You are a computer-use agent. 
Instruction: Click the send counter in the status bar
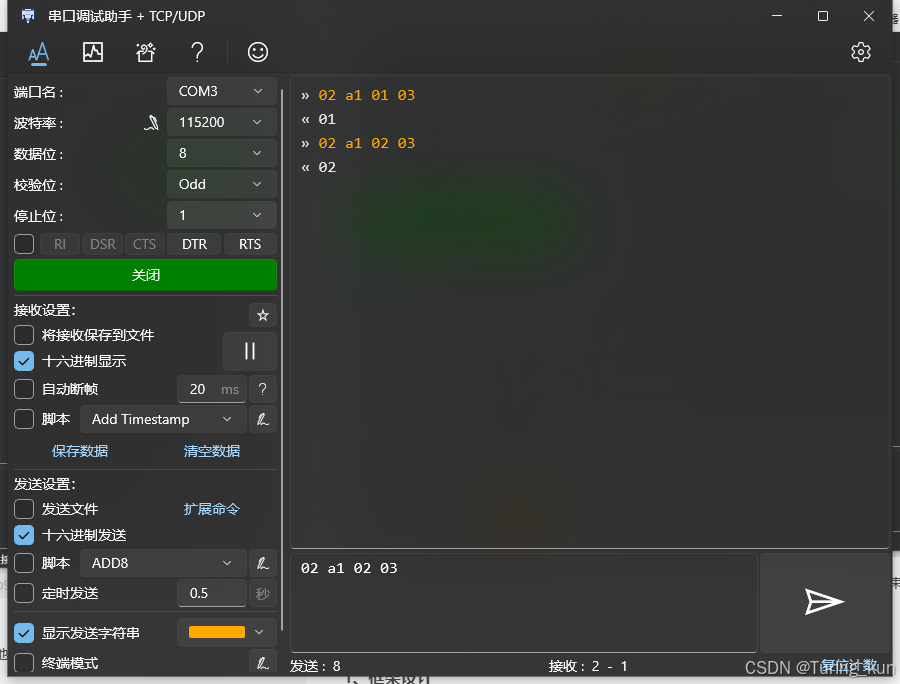coord(315,666)
